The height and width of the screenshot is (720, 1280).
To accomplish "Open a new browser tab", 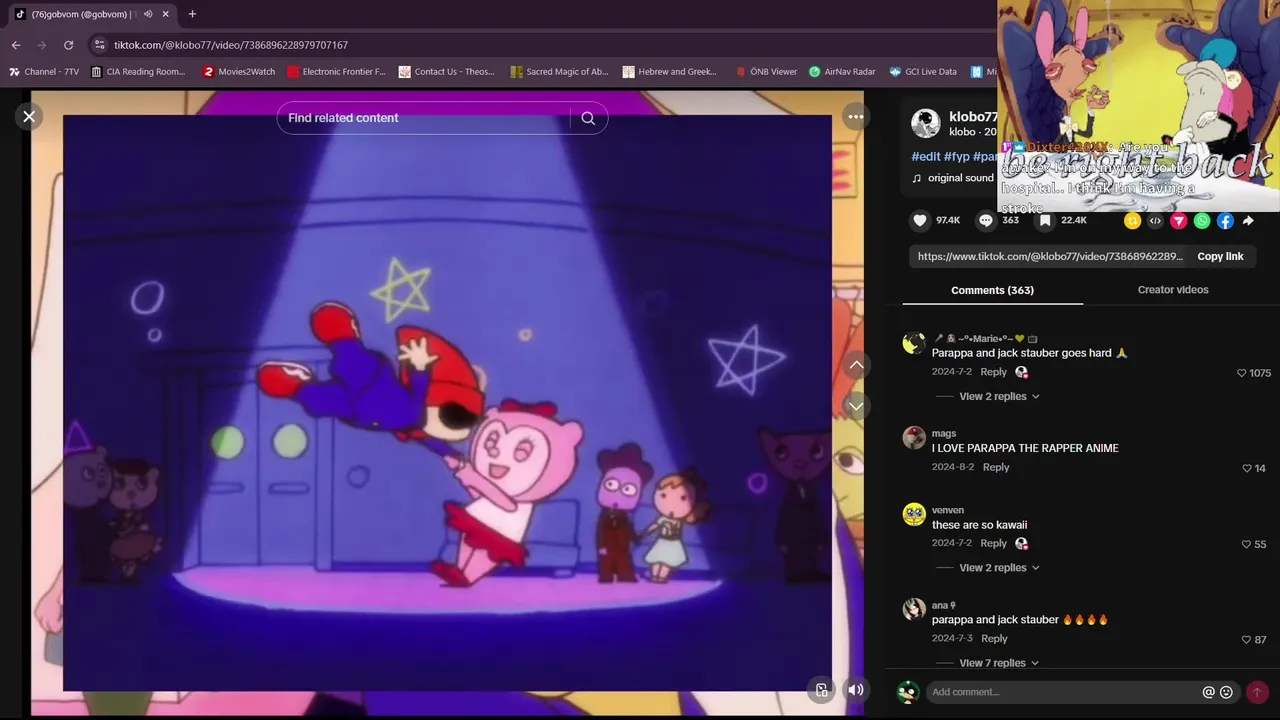I will (192, 14).
